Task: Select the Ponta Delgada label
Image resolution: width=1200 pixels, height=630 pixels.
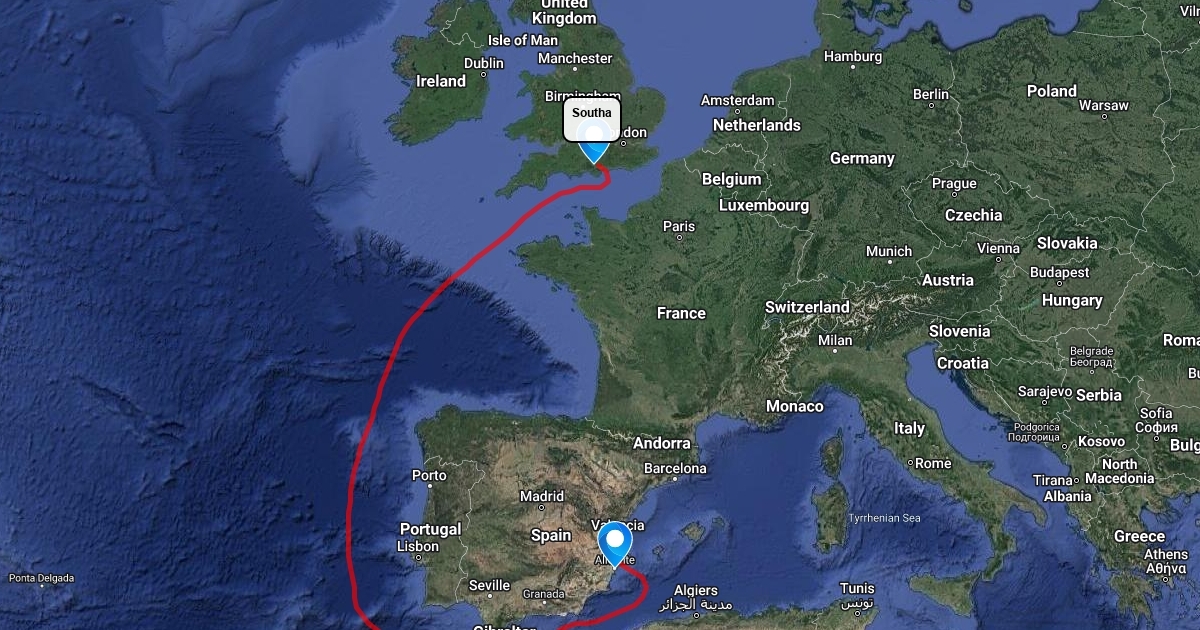Action: pyautogui.click(x=41, y=578)
